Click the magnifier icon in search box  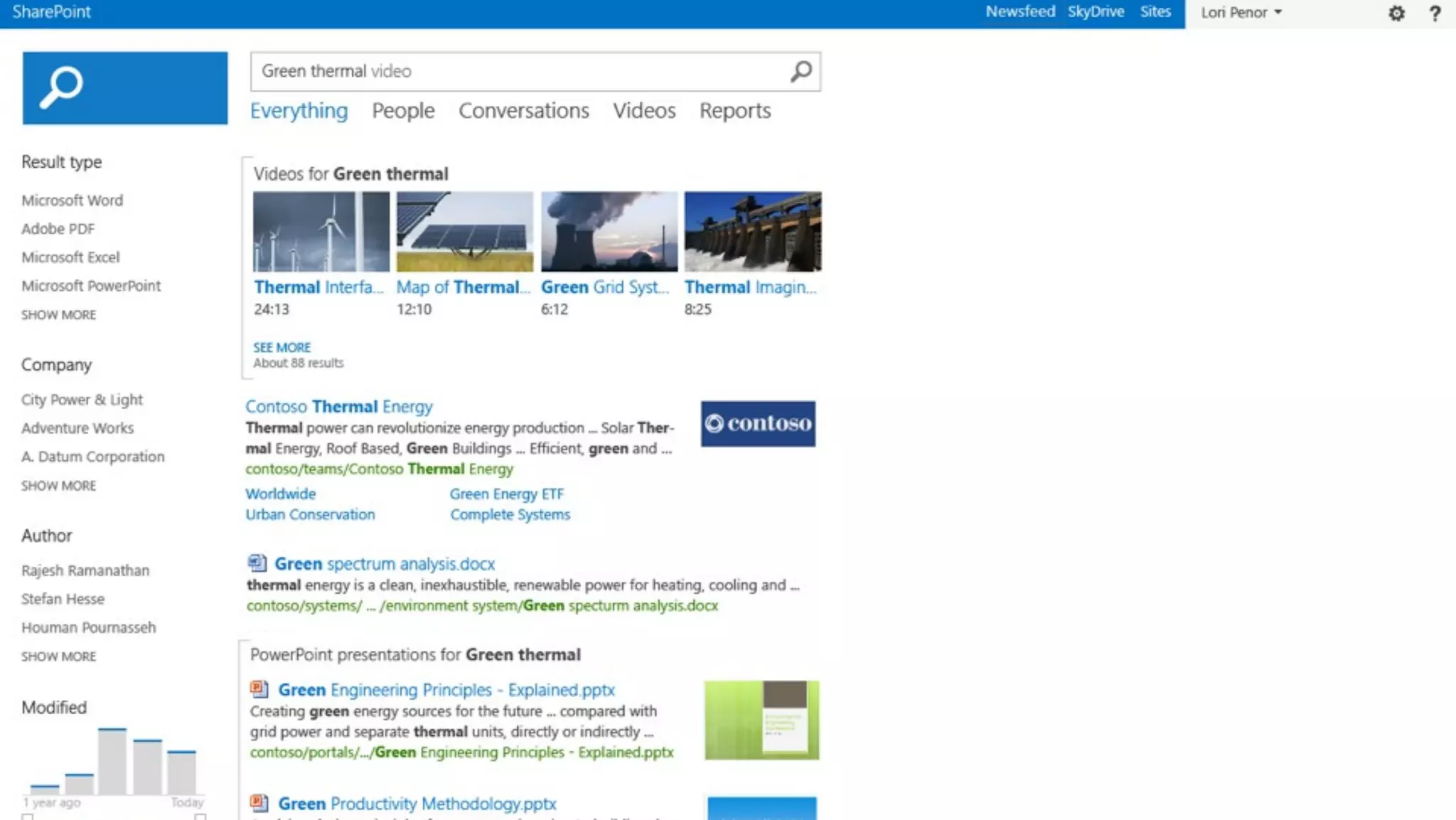(x=801, y=71)
